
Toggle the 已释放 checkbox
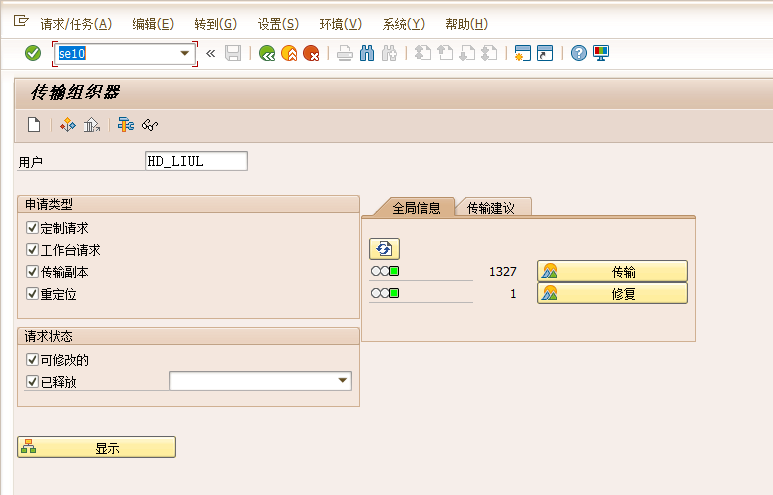33,382
